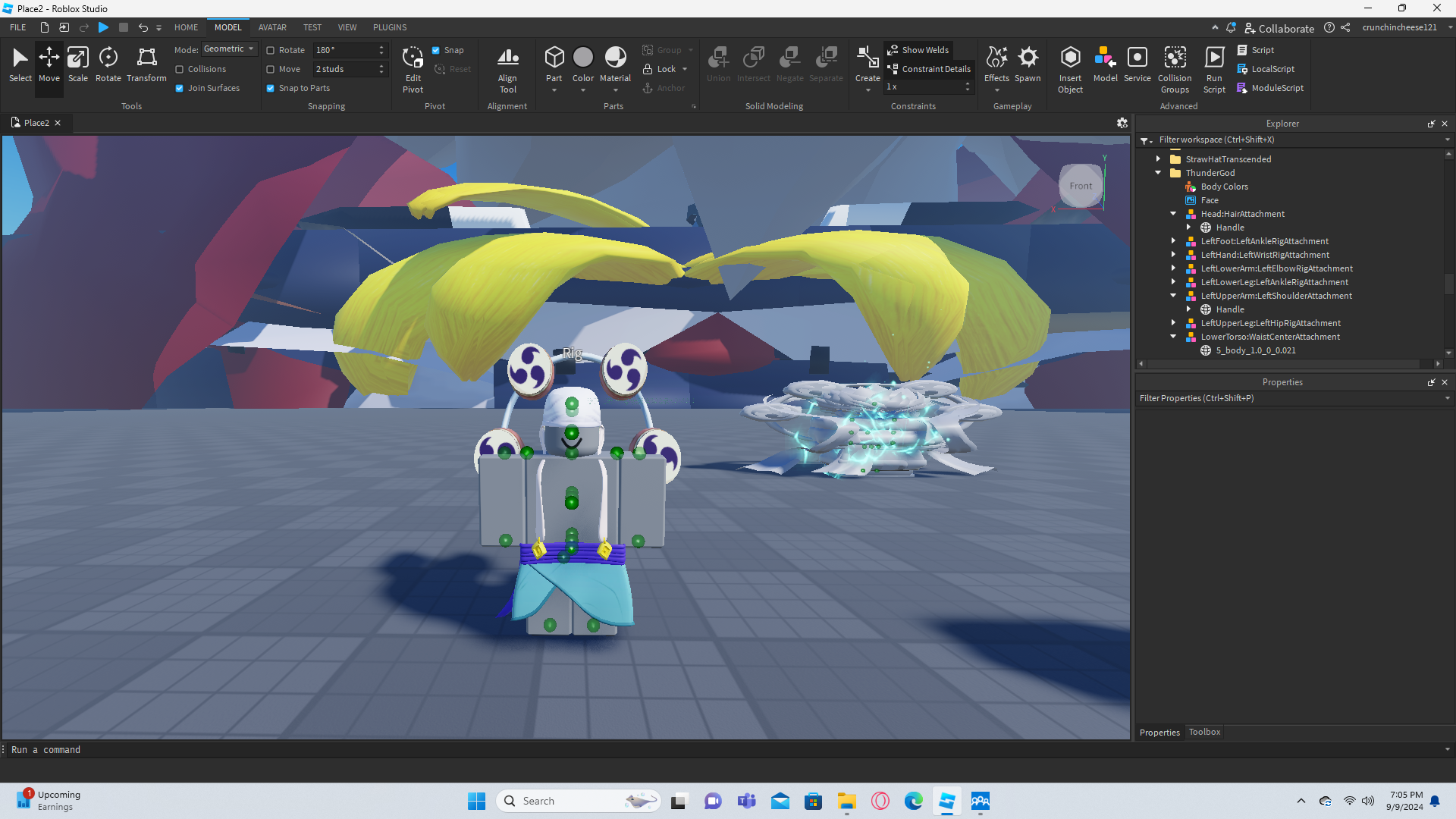Toggle the Rotate snapping checkbox
This screenshot has width=1456, height=819.
[x=271, y=50]
